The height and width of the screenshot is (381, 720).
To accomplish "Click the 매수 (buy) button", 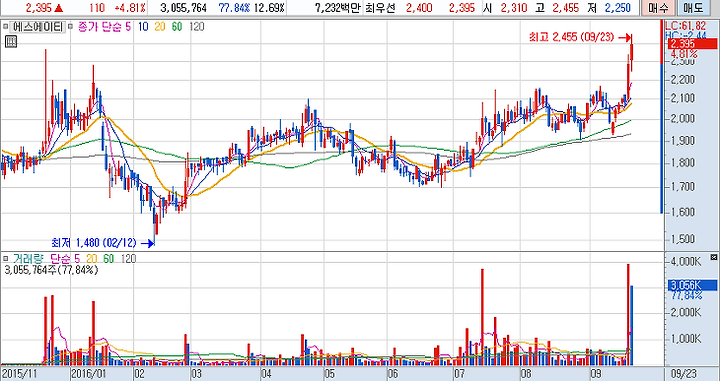I will pos(658,8).
